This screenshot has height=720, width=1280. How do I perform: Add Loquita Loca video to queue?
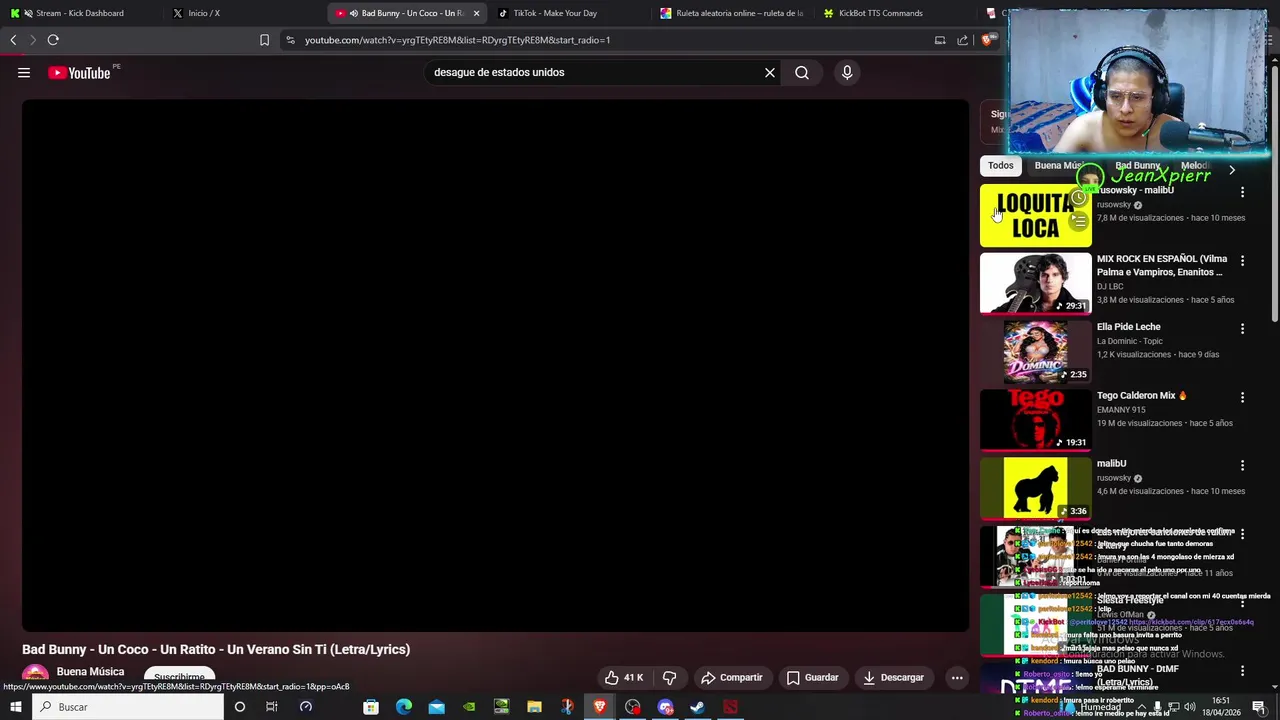[1079, 222]
